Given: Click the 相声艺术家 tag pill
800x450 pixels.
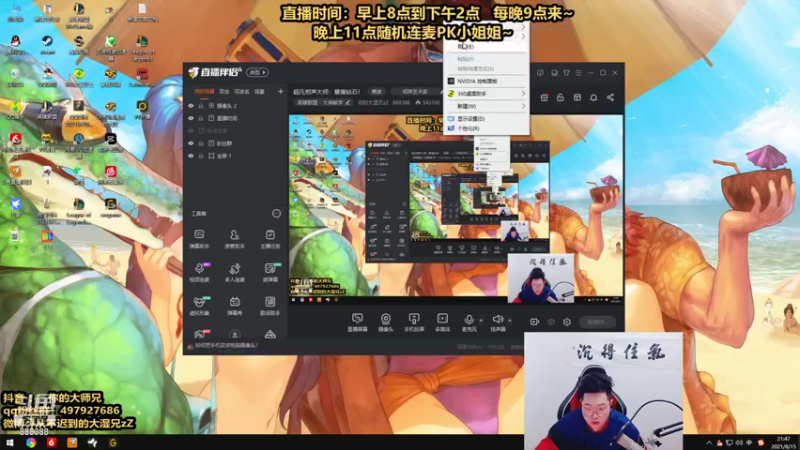Looking at the screenshot, I should [415, 92].
